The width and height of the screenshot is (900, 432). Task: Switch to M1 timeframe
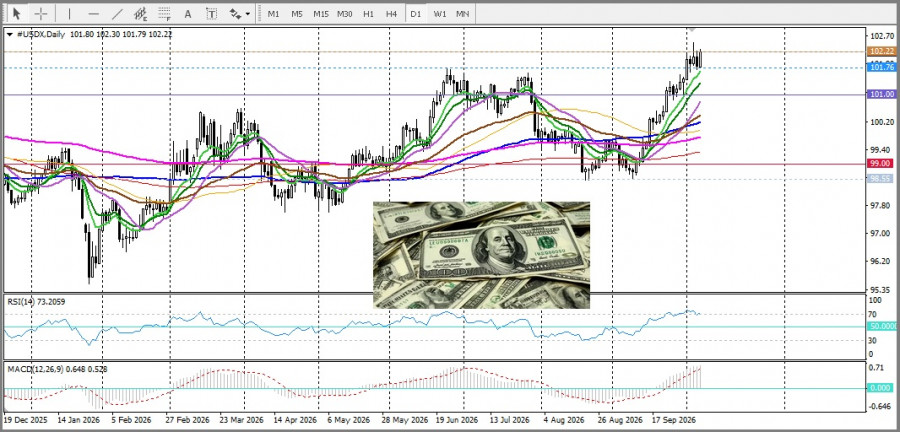click(274, 14)
